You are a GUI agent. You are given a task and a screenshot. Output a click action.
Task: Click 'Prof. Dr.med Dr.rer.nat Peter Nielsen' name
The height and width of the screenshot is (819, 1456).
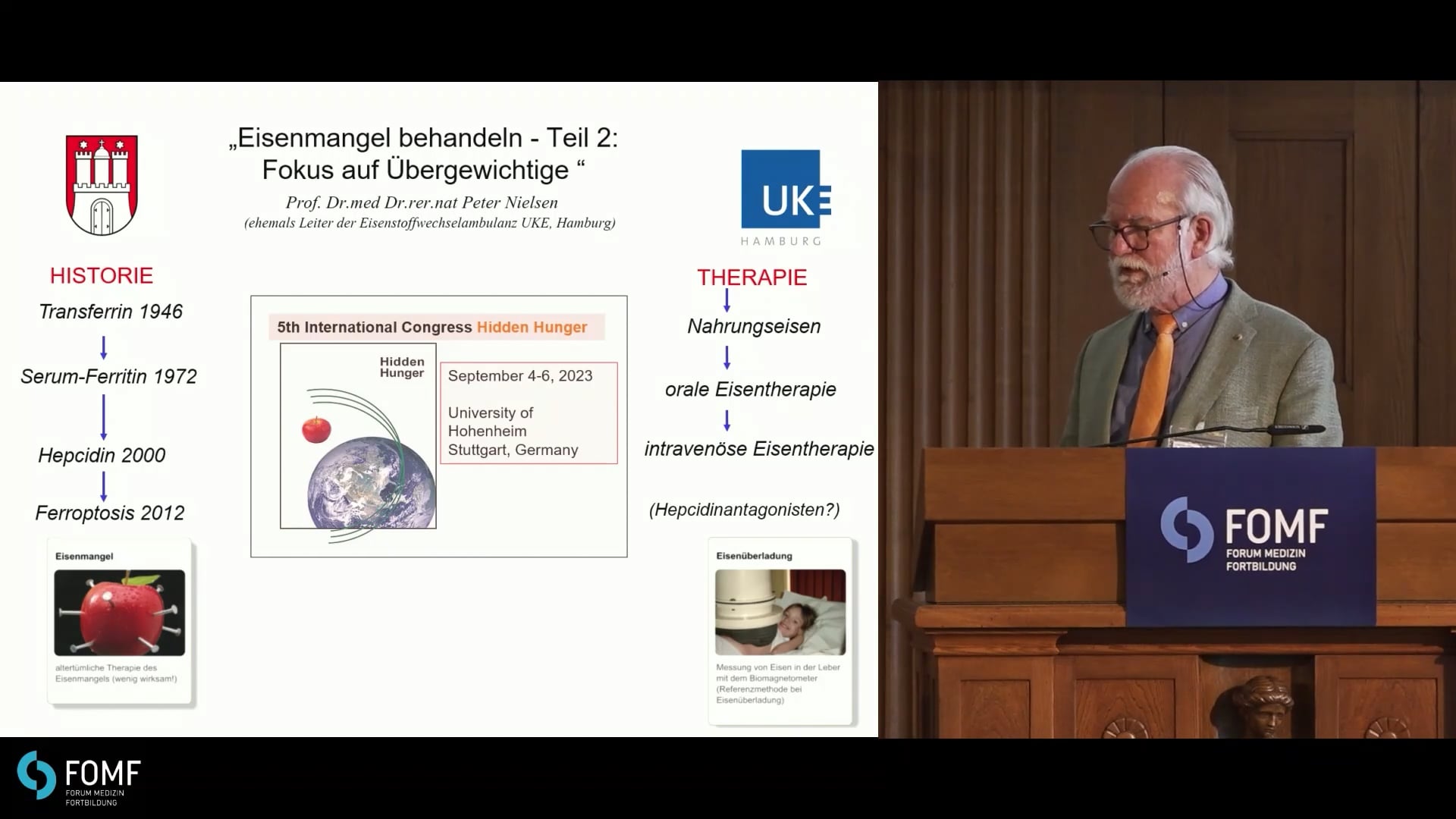422,203
